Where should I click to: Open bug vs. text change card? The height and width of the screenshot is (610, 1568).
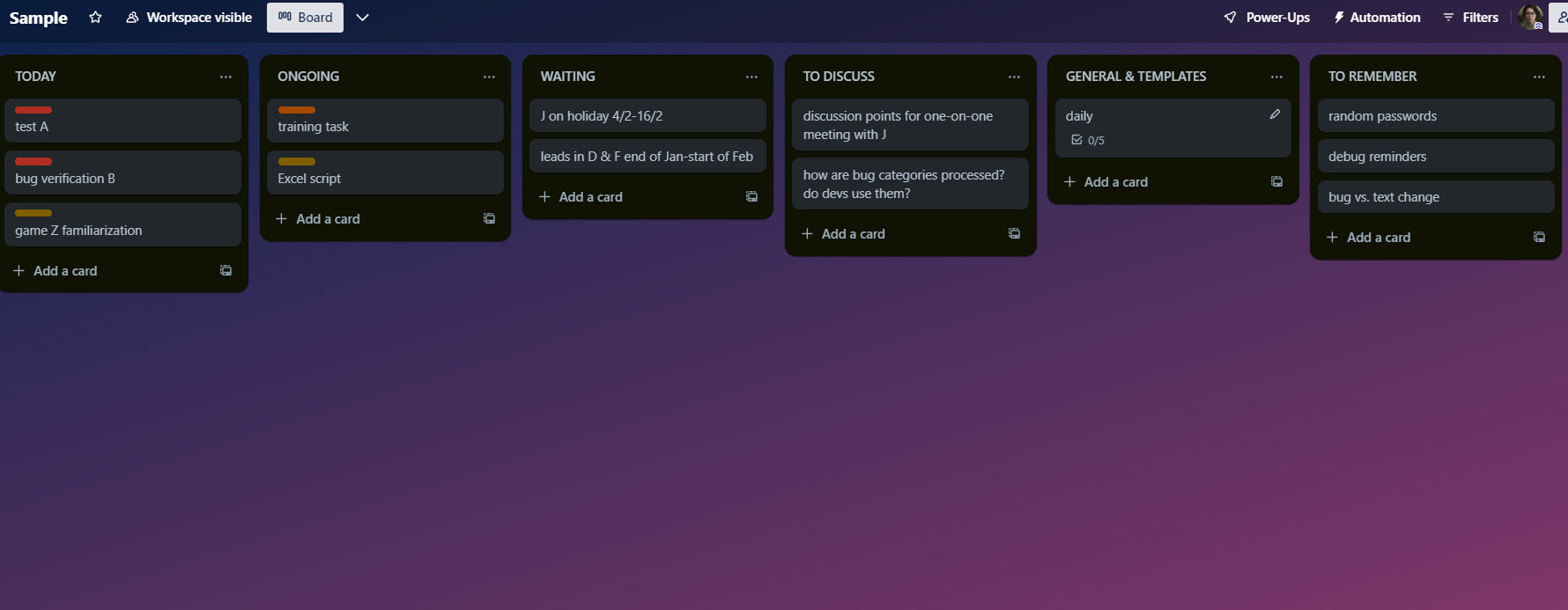[1436, 196]
